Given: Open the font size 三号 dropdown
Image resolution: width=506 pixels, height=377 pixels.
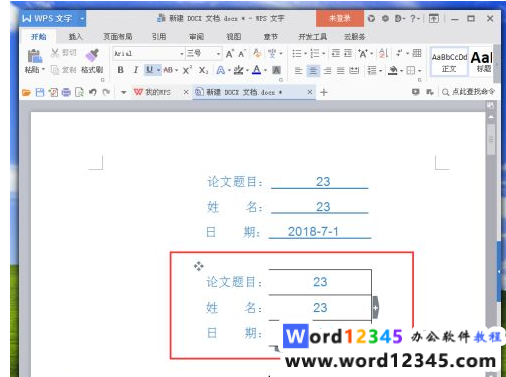Looking at the screenshot, I should click(218, 54).
